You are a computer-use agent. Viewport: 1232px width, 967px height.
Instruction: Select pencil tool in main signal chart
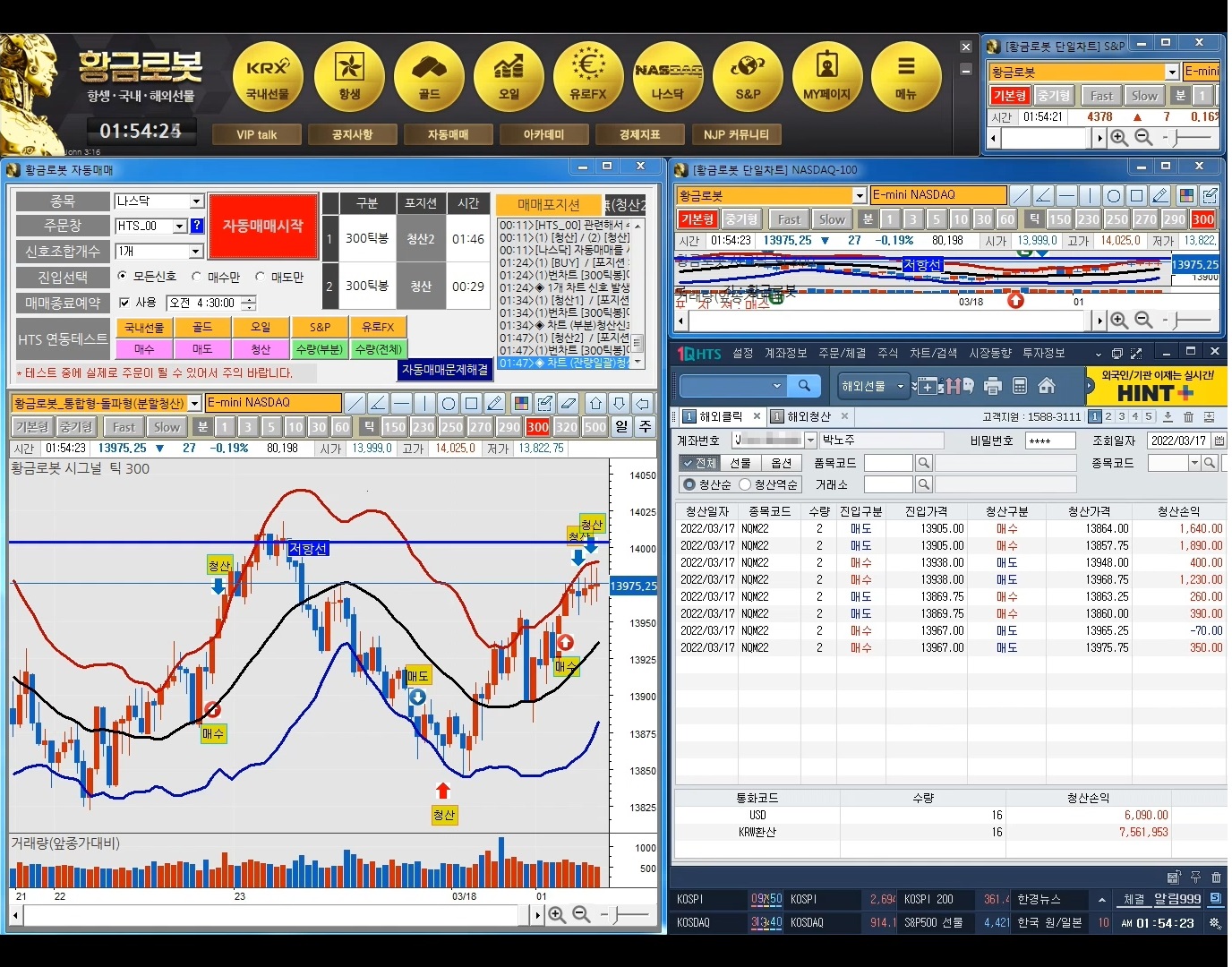click(x=495, y=403)
